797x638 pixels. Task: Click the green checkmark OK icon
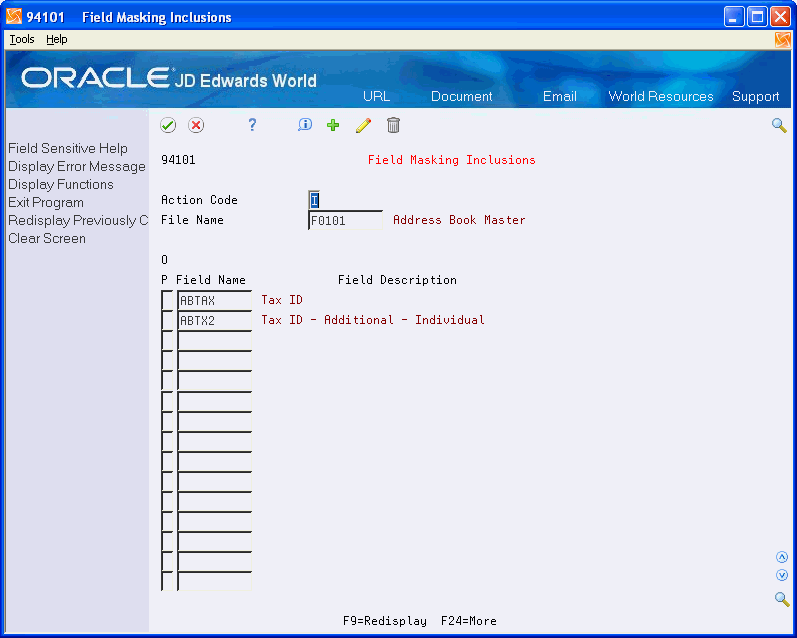[x=168, y=125]
